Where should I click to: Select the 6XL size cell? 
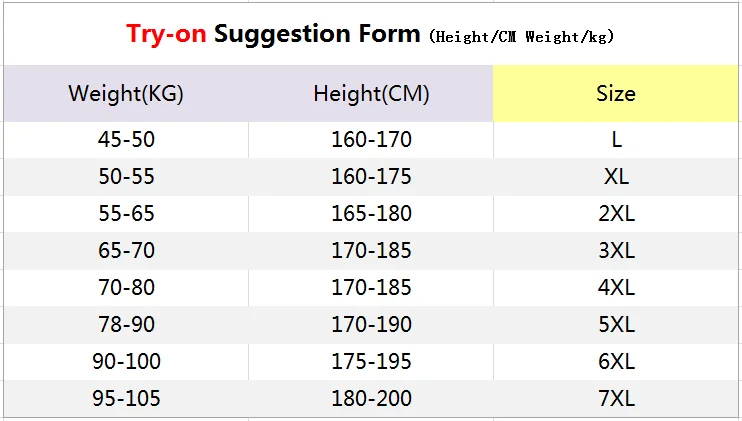[616, 362]
